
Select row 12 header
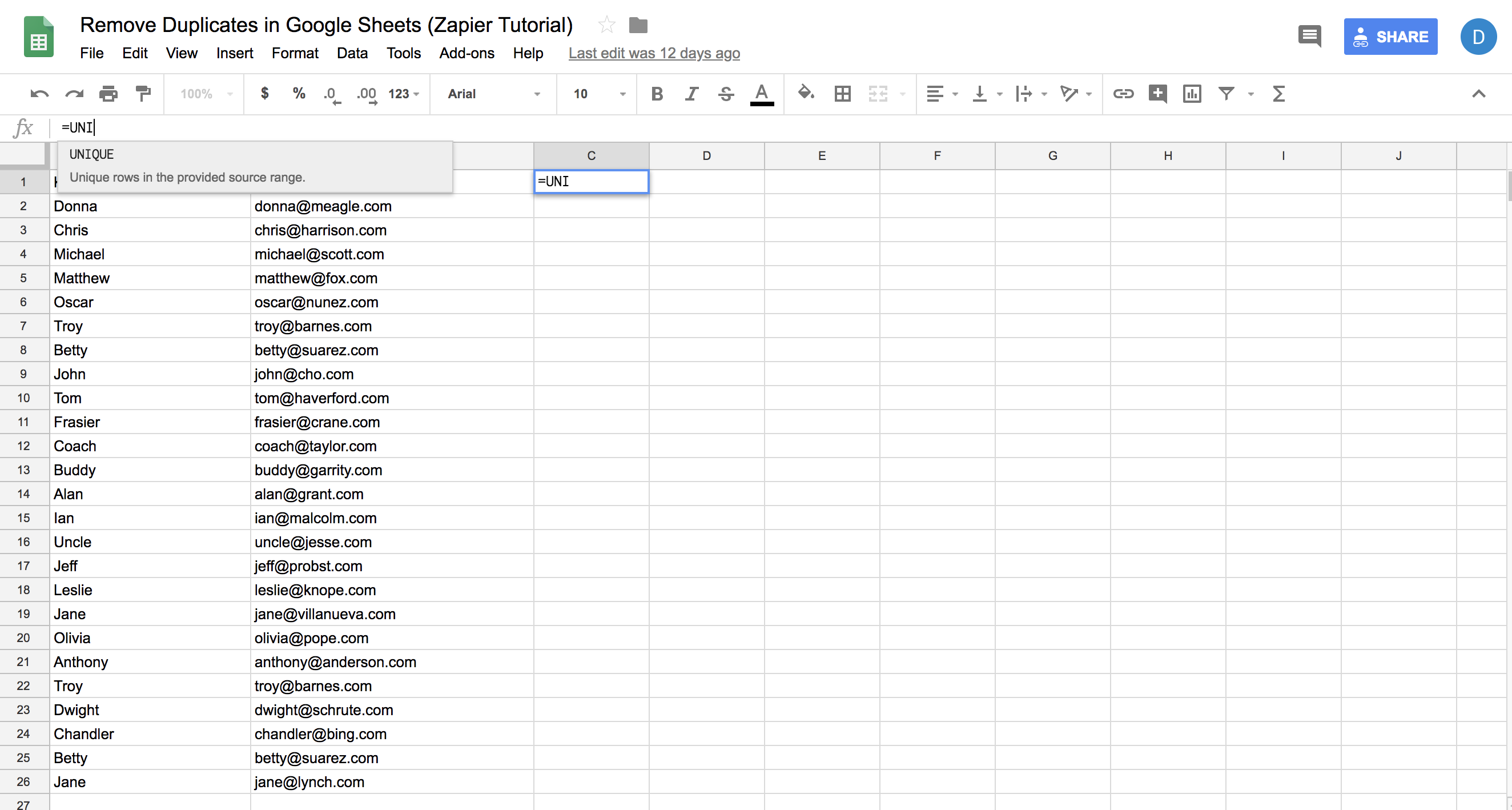click(23, 446)
